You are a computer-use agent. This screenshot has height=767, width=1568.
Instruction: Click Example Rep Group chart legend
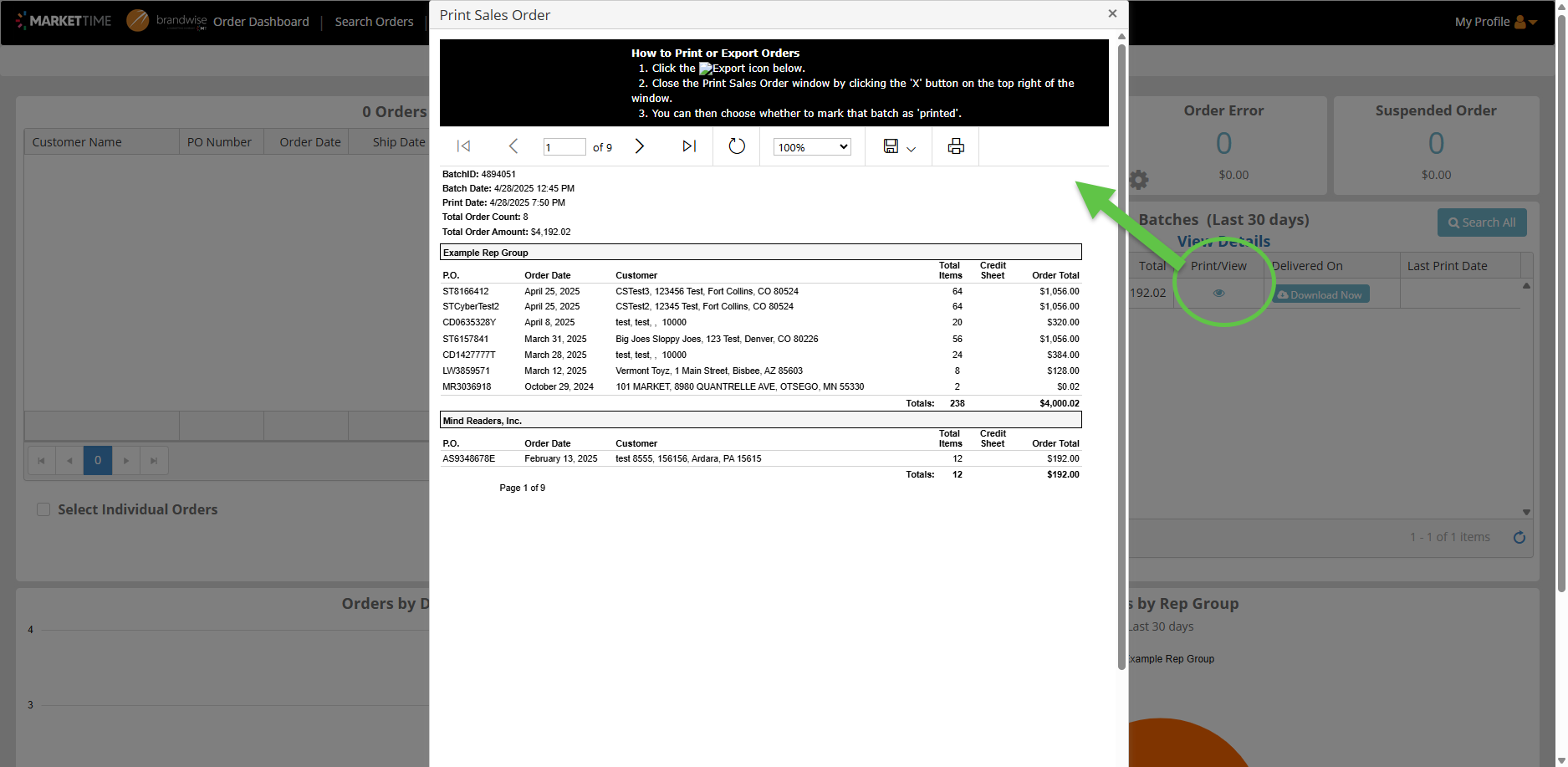click(1171, 659)
